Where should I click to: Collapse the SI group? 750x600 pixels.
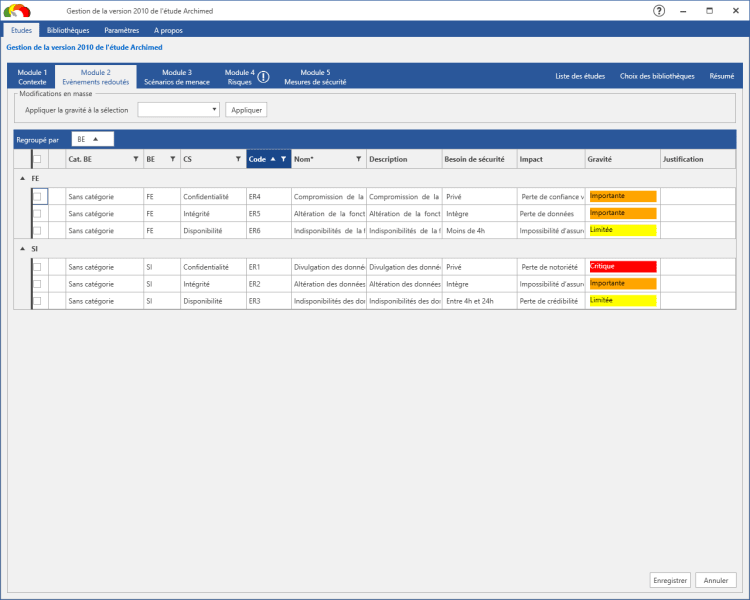coord(22,249)
